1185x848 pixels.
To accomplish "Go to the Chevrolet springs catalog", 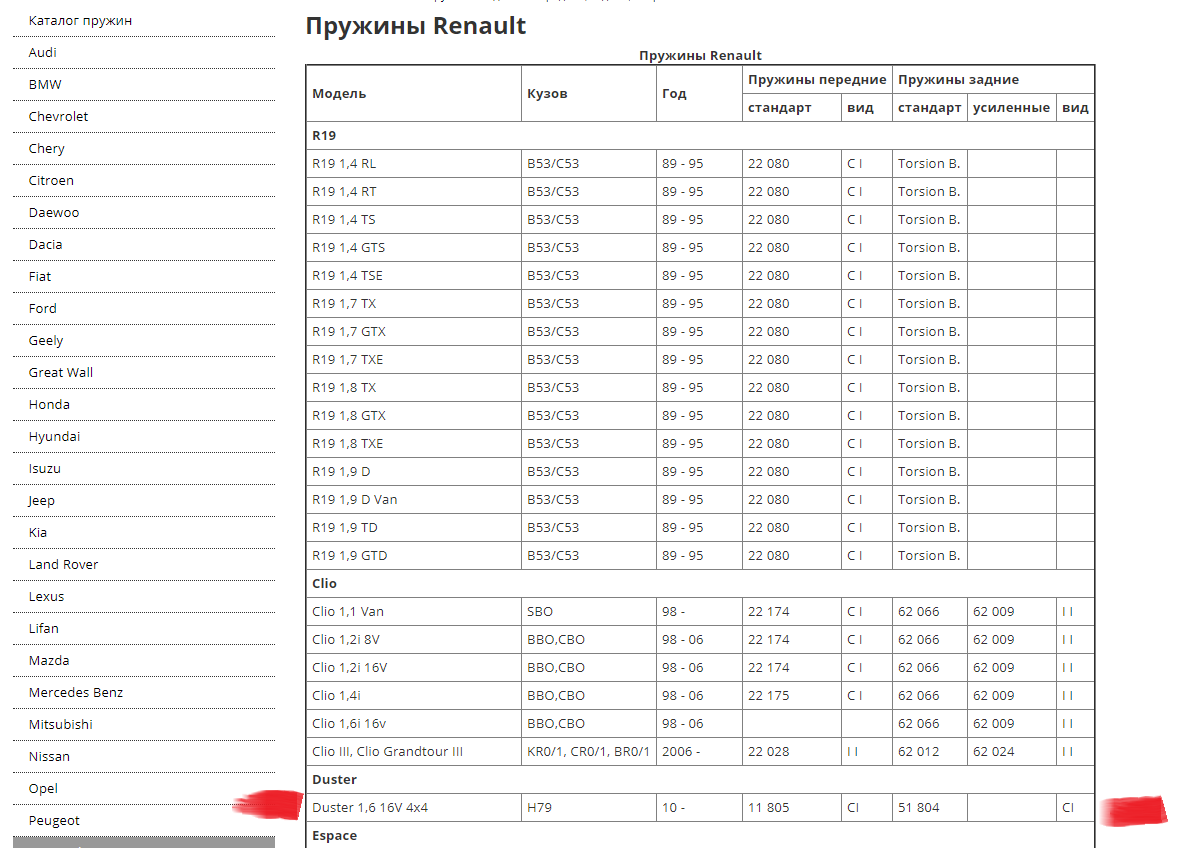I will coord(58,116).
